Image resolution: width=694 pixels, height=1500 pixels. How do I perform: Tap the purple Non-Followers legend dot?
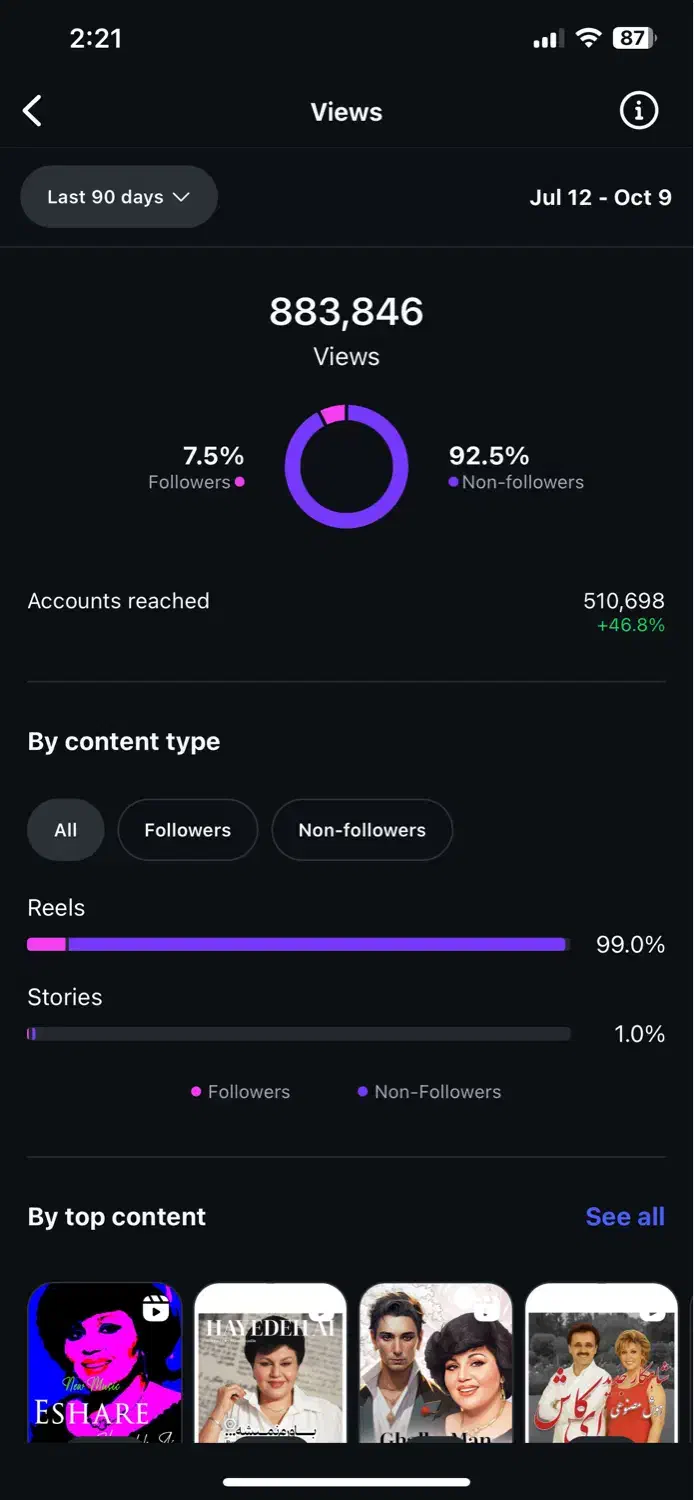click(363, 1092)
